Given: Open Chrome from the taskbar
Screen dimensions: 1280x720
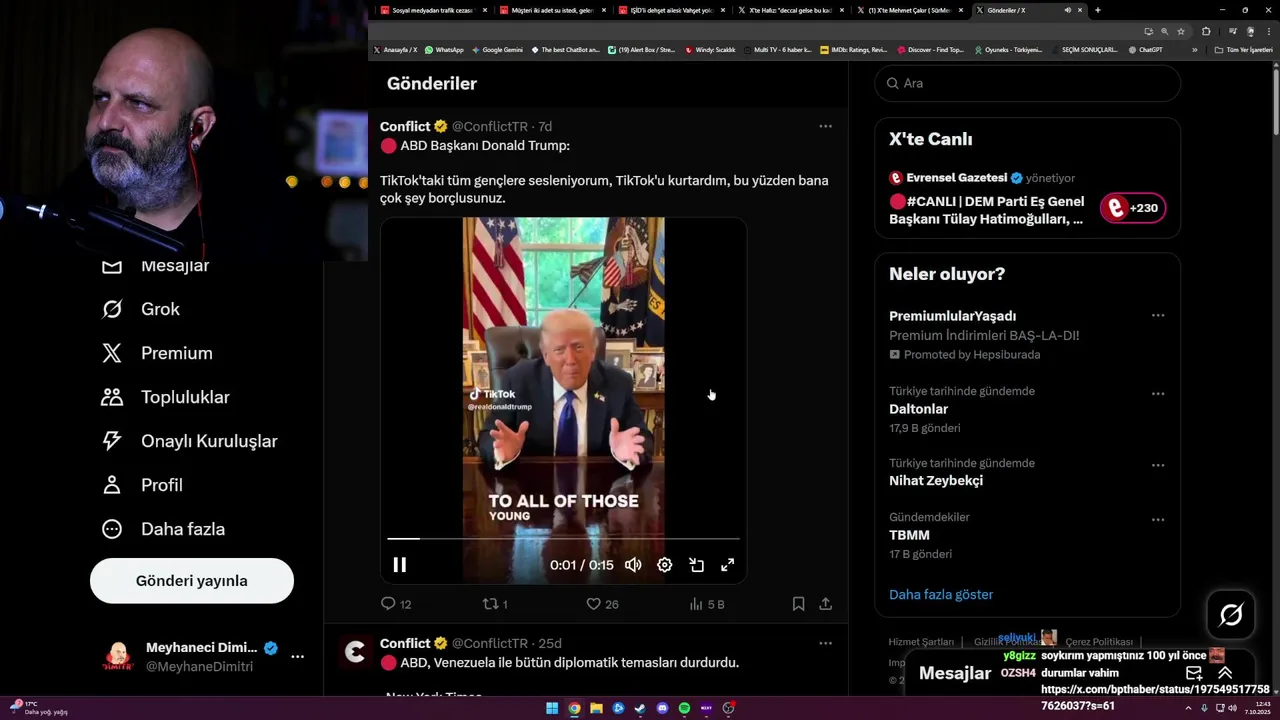Looking at the screenshot, I should click(x=574, y=708).
